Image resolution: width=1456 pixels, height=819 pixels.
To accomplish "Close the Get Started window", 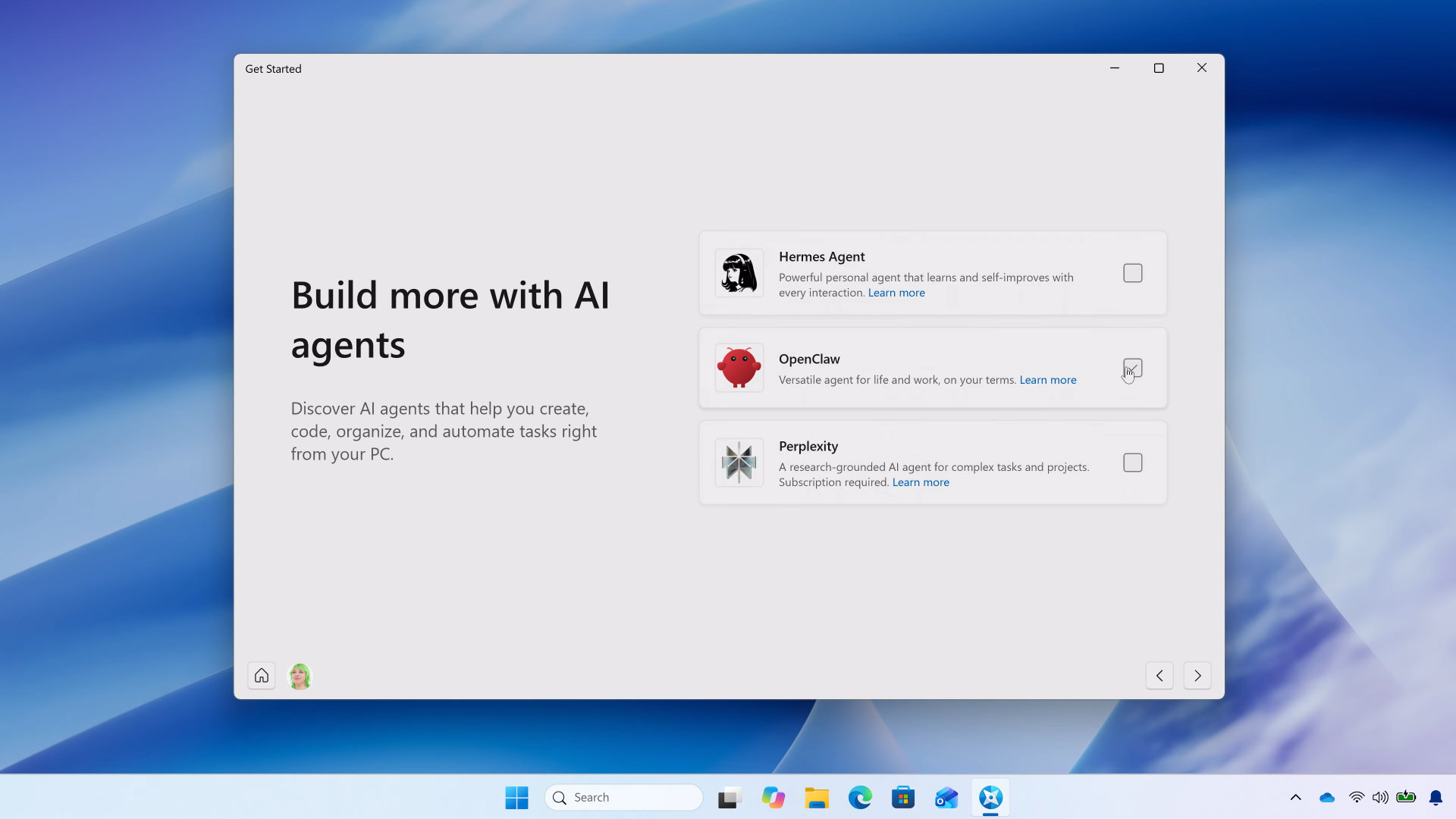I will point(1202,68).
